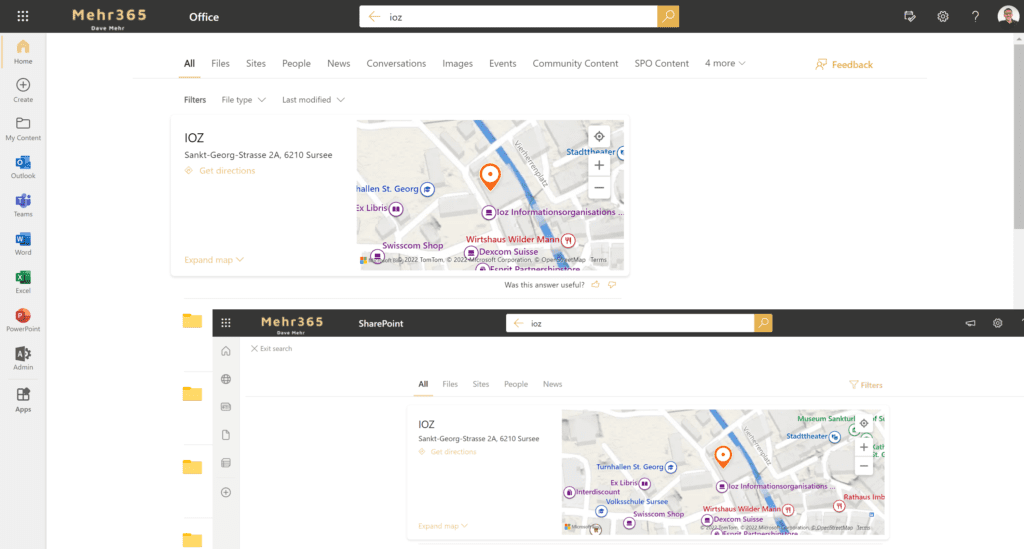Viewport: 1024px width, 549px height.
Task: Zoom out on upper map
Action: click(x=599, y=187)
